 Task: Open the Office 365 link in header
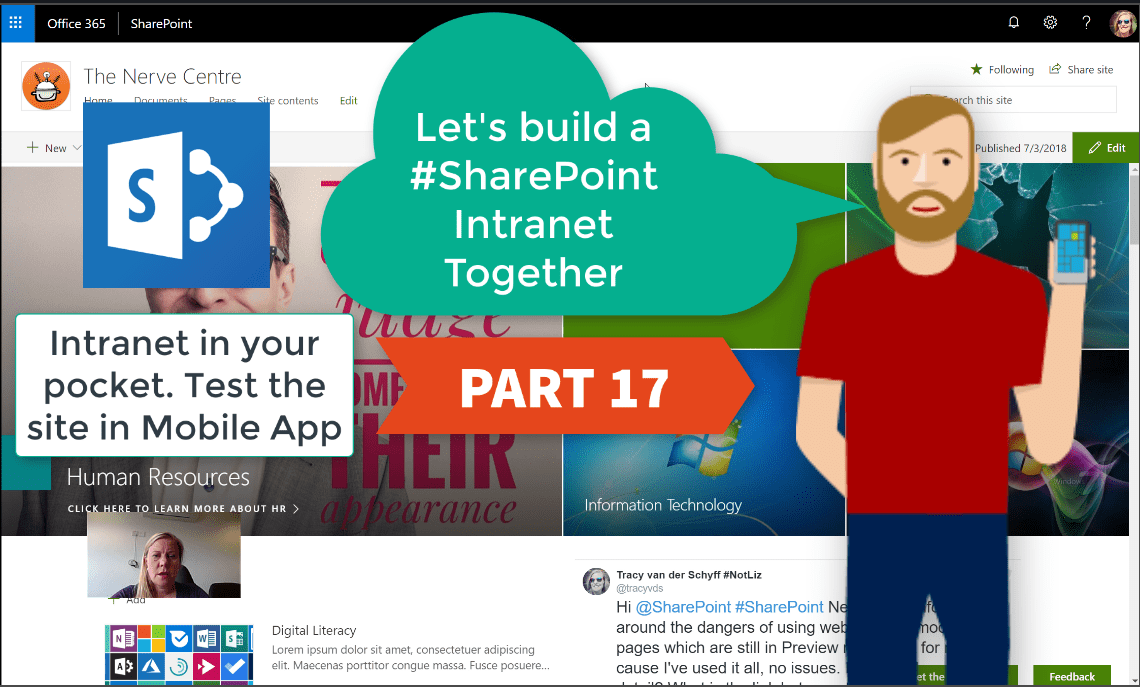click(76, 23)
